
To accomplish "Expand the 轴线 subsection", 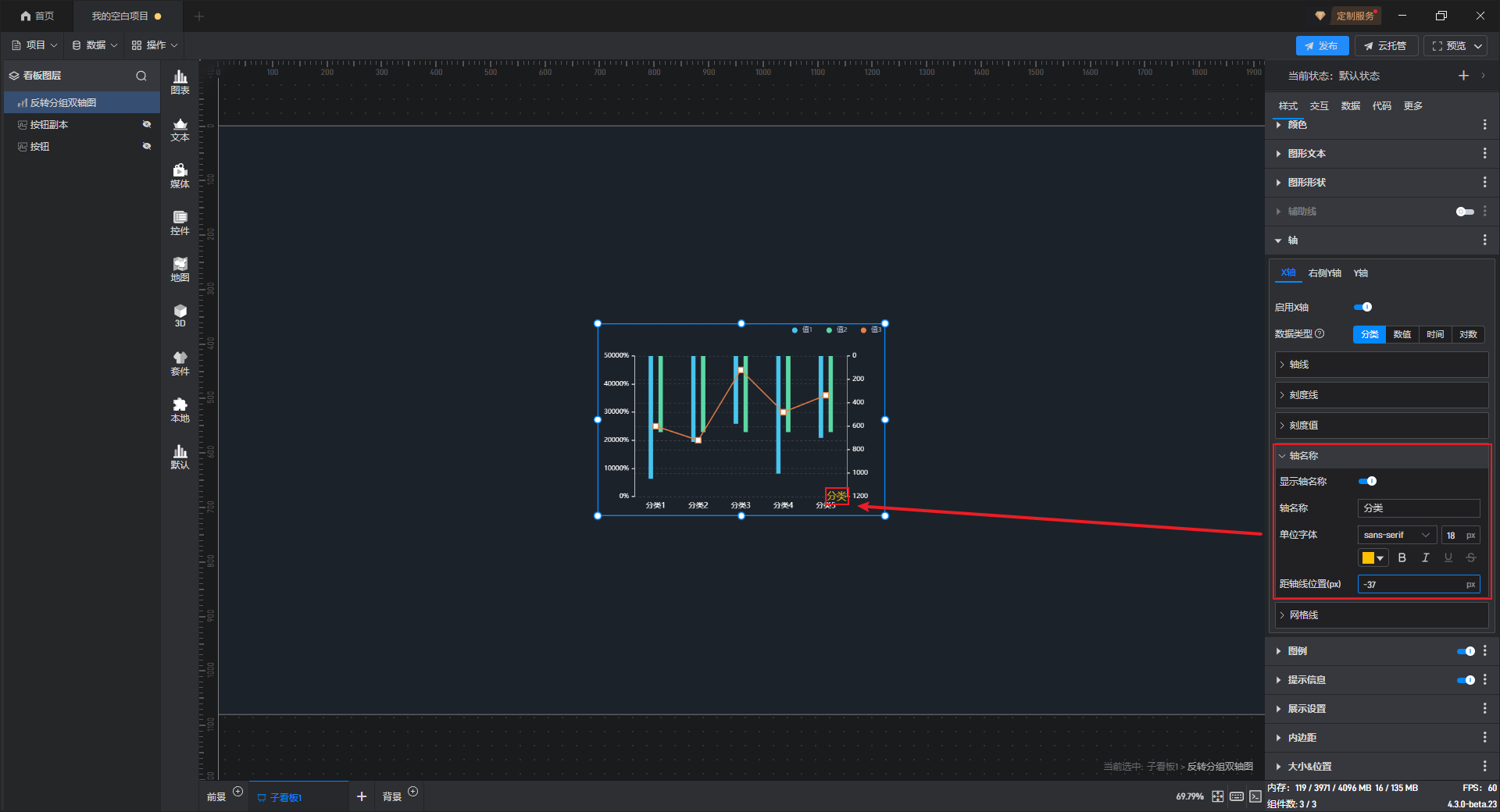I will (1381, 365).
